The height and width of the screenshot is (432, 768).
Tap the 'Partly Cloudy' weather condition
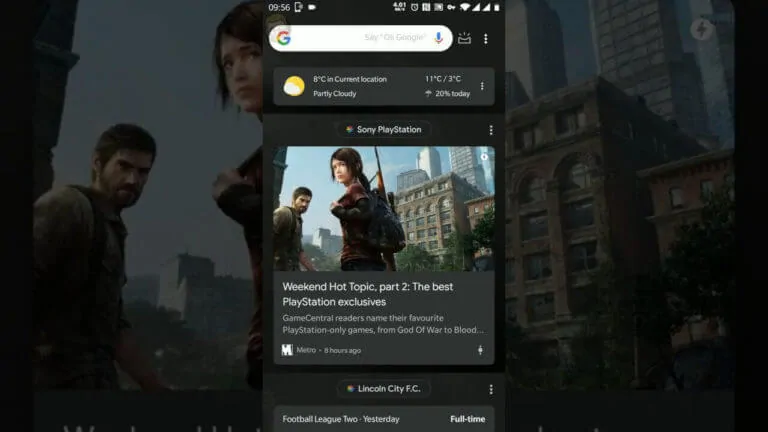coord(335,94)
